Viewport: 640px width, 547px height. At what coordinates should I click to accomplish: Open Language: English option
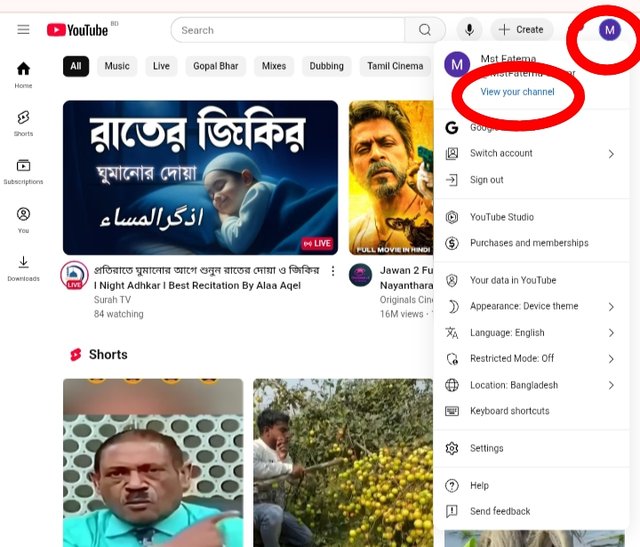pyautogui.click(x=531, y=333)
